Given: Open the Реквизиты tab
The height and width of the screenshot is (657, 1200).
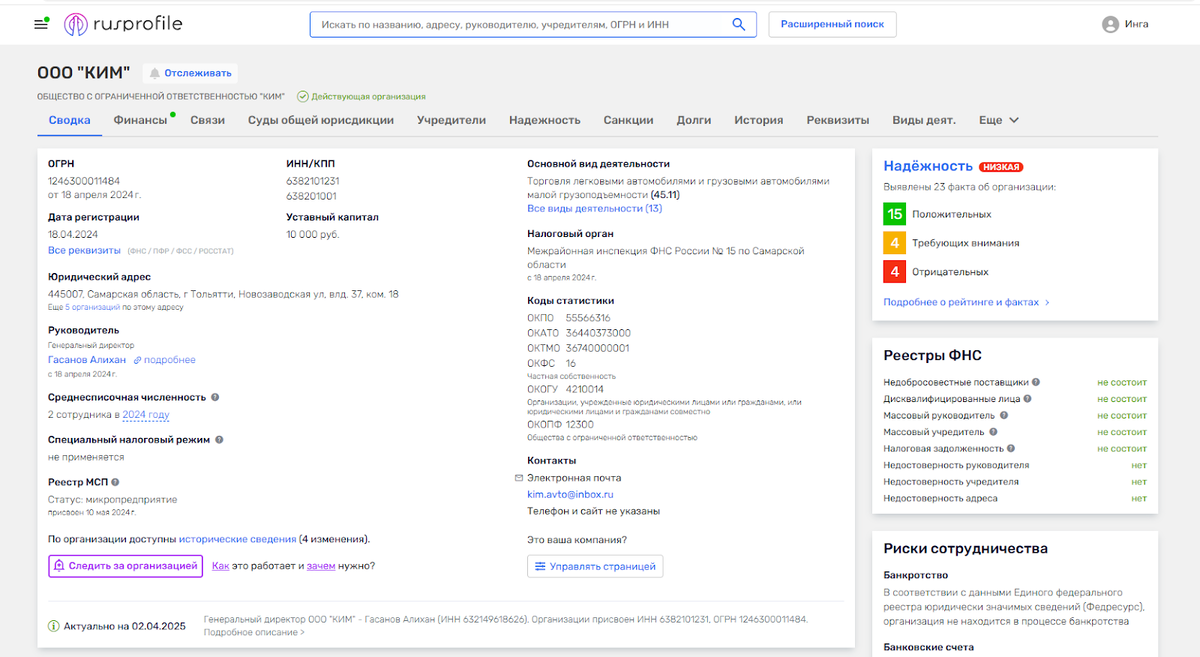Looking at the screenshot, I should [838, 120].
